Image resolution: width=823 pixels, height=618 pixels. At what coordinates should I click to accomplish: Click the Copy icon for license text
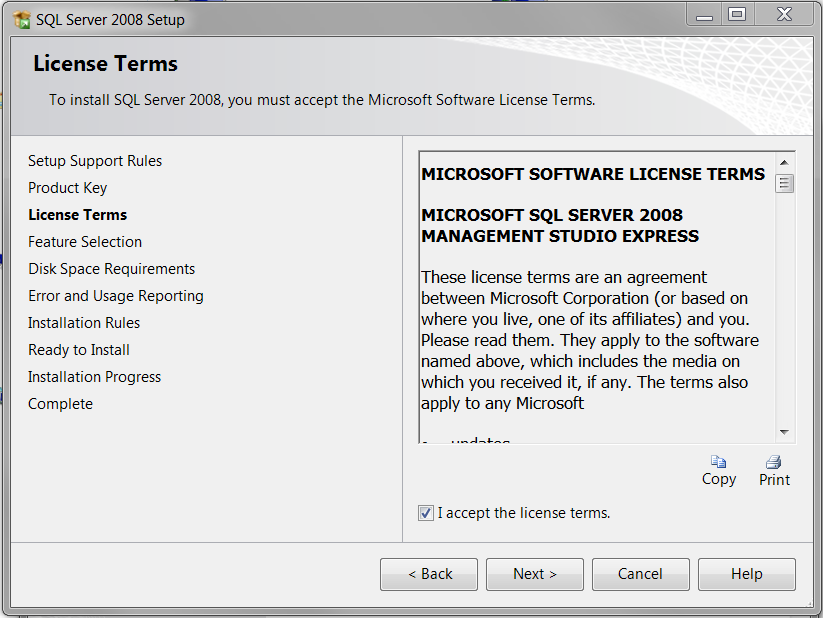pos(718,462)
